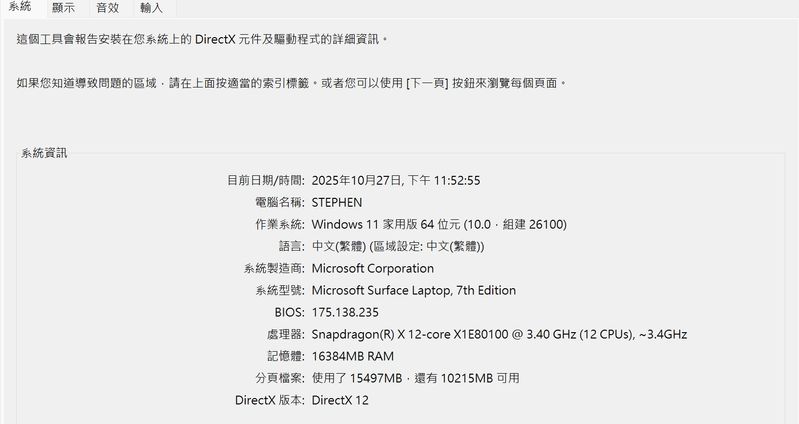Click the Surface Laptop system model value
Screen dimensions: 799x424
tap(414, 290)
